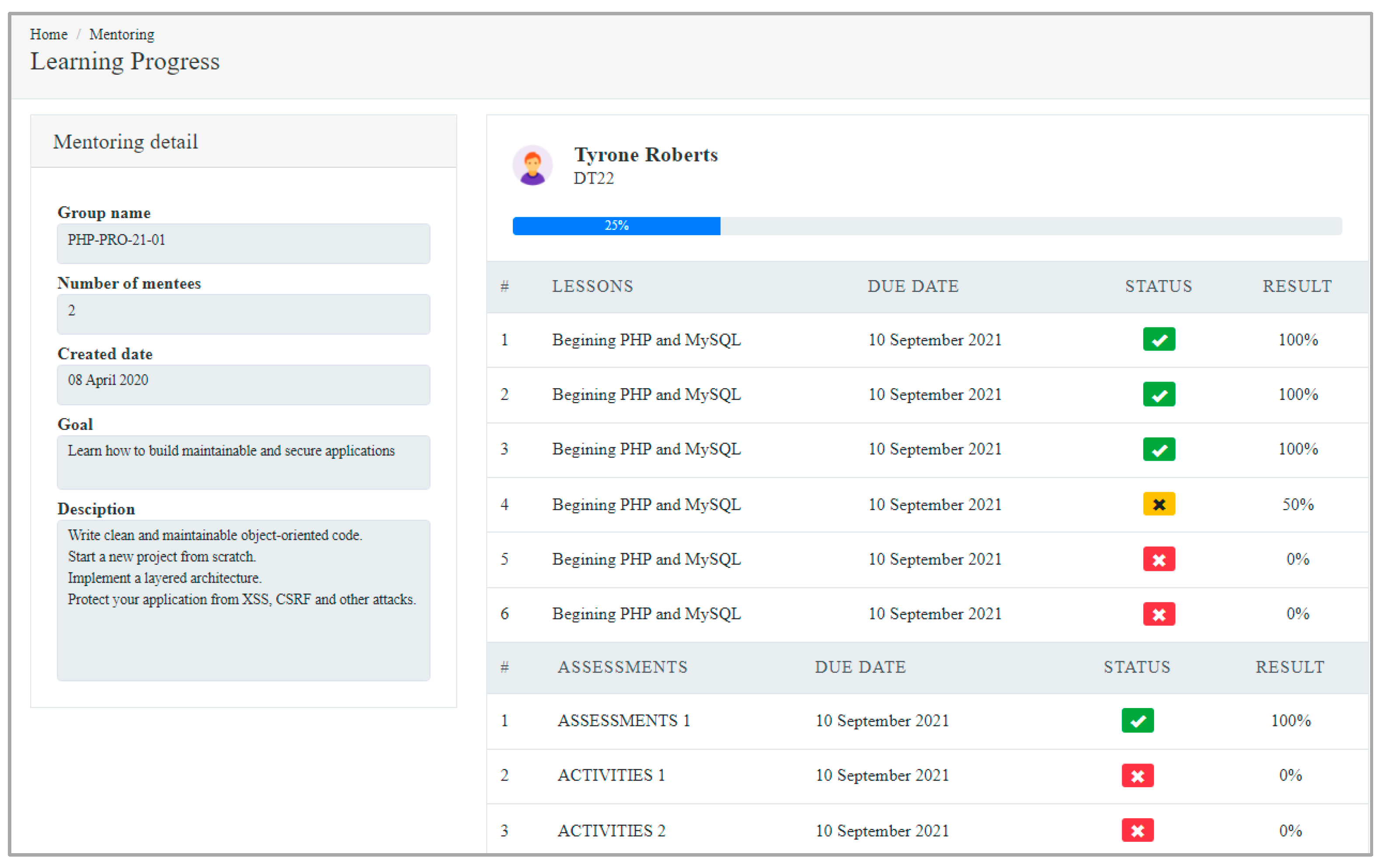Viewport: 1388px width, 868px height.
Task: Click red X status icon for lesson 6
Action: click(x=1158, y=614)
